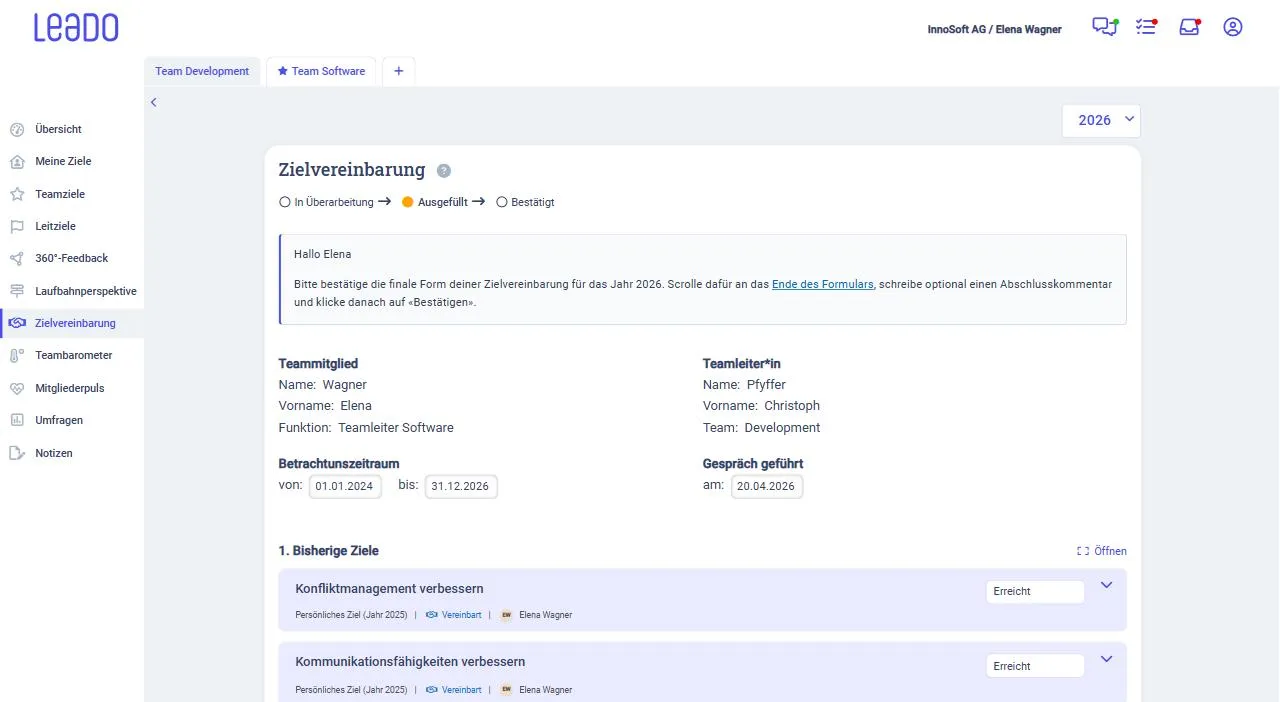Open the user profile icon
The image size is (1280, 702).
[x=1233, y=27]
